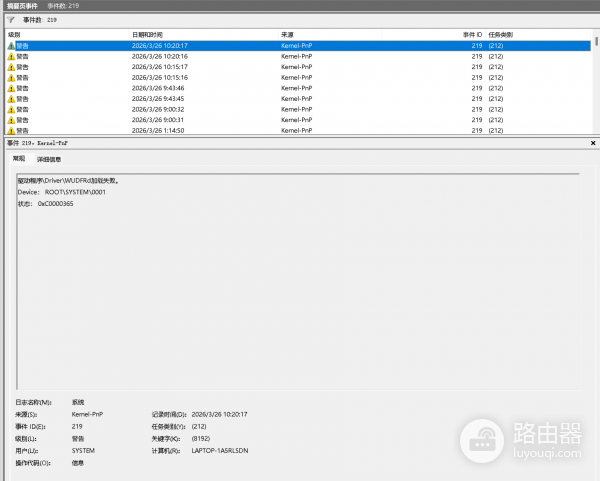Switch to the 详细信息 tab
The height and width of the screenshot is (481, 600).
coord(49,159)
